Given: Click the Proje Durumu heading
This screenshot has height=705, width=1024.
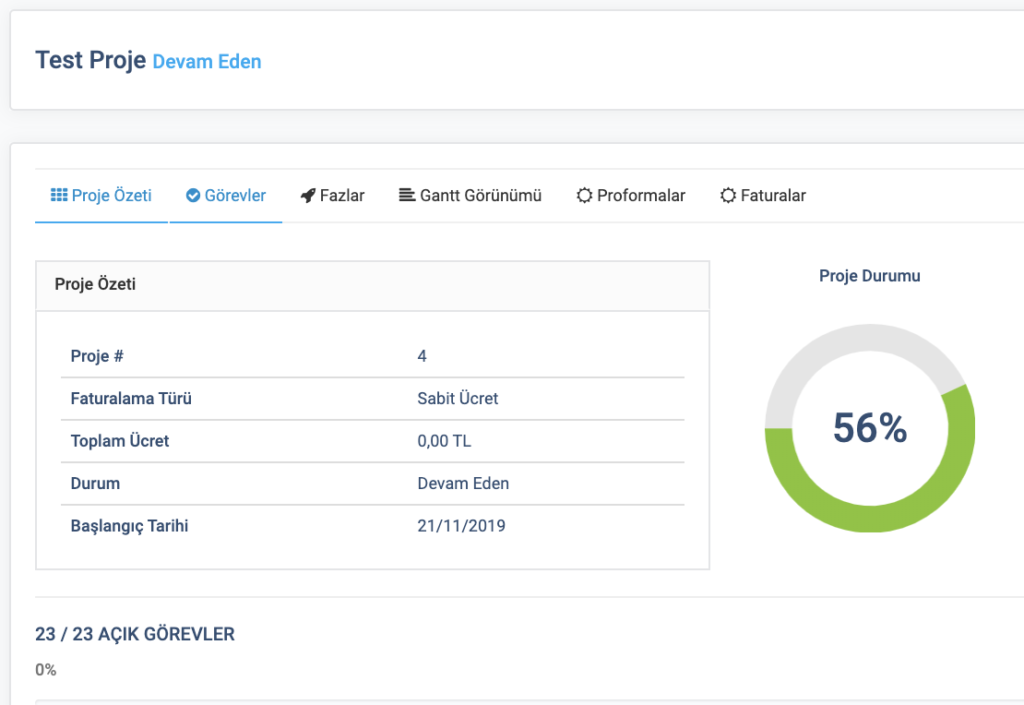Looking at the screenshot, I should tap(870, 275).
